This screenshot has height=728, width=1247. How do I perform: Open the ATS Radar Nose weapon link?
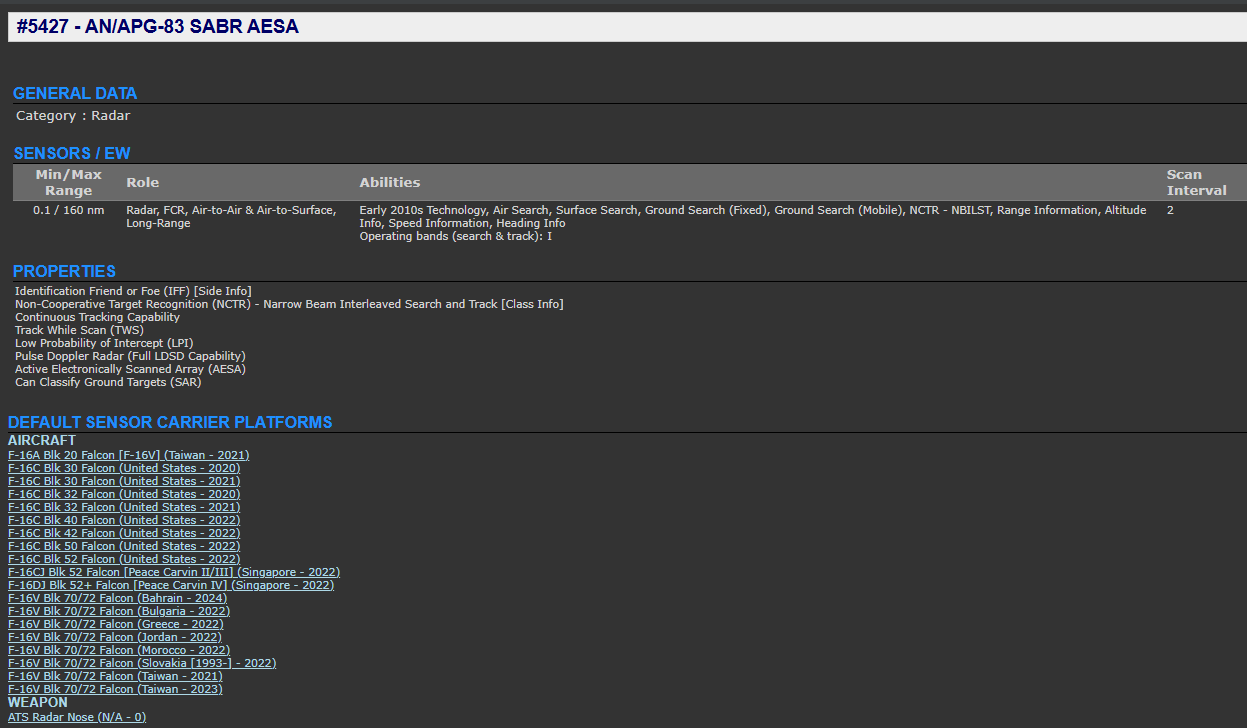click(x=77, y=717)
